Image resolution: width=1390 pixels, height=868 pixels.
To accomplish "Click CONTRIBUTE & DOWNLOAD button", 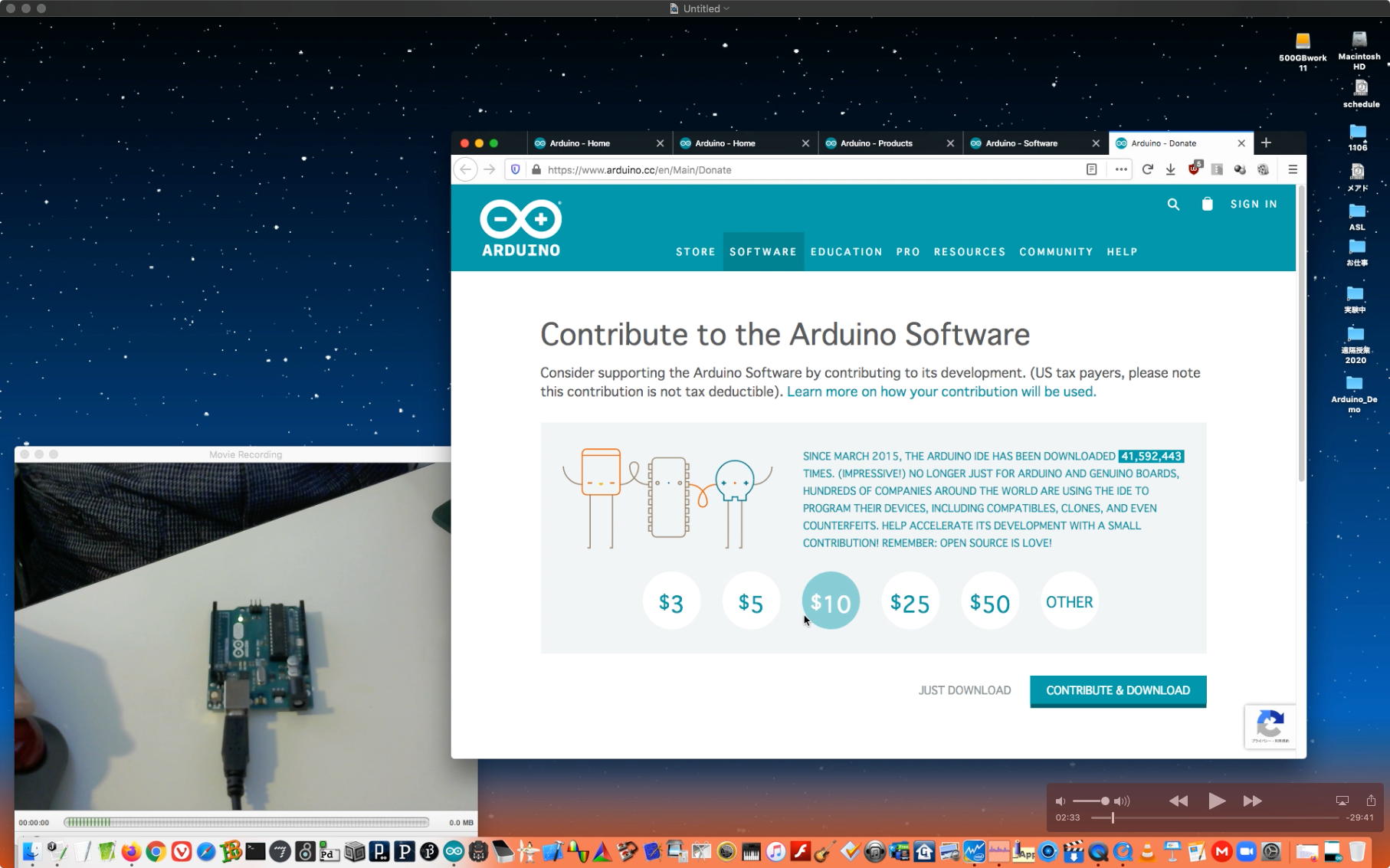I will click(x=1118, y=690).
